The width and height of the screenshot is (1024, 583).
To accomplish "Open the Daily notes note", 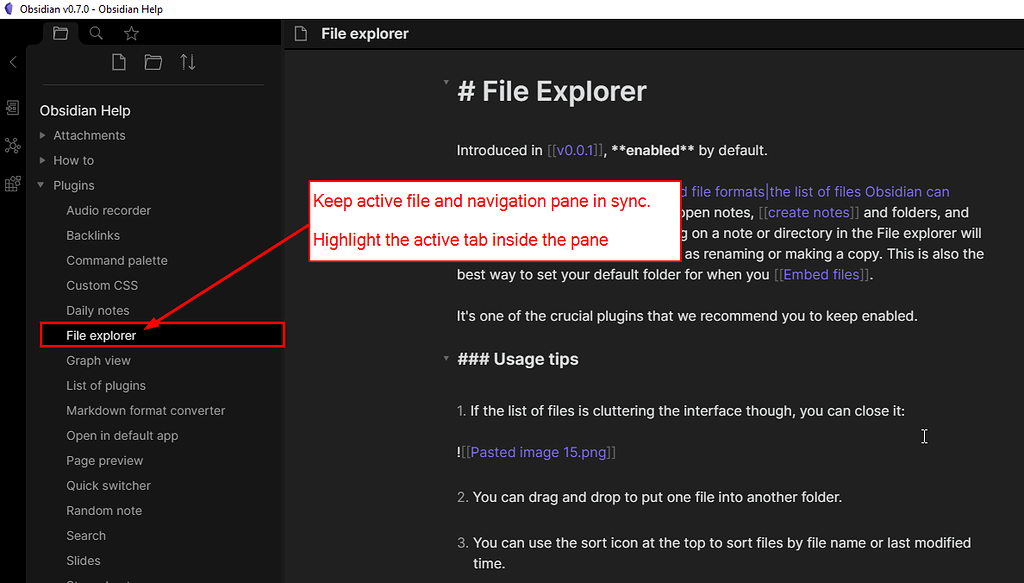I will [x=97, y=310].
